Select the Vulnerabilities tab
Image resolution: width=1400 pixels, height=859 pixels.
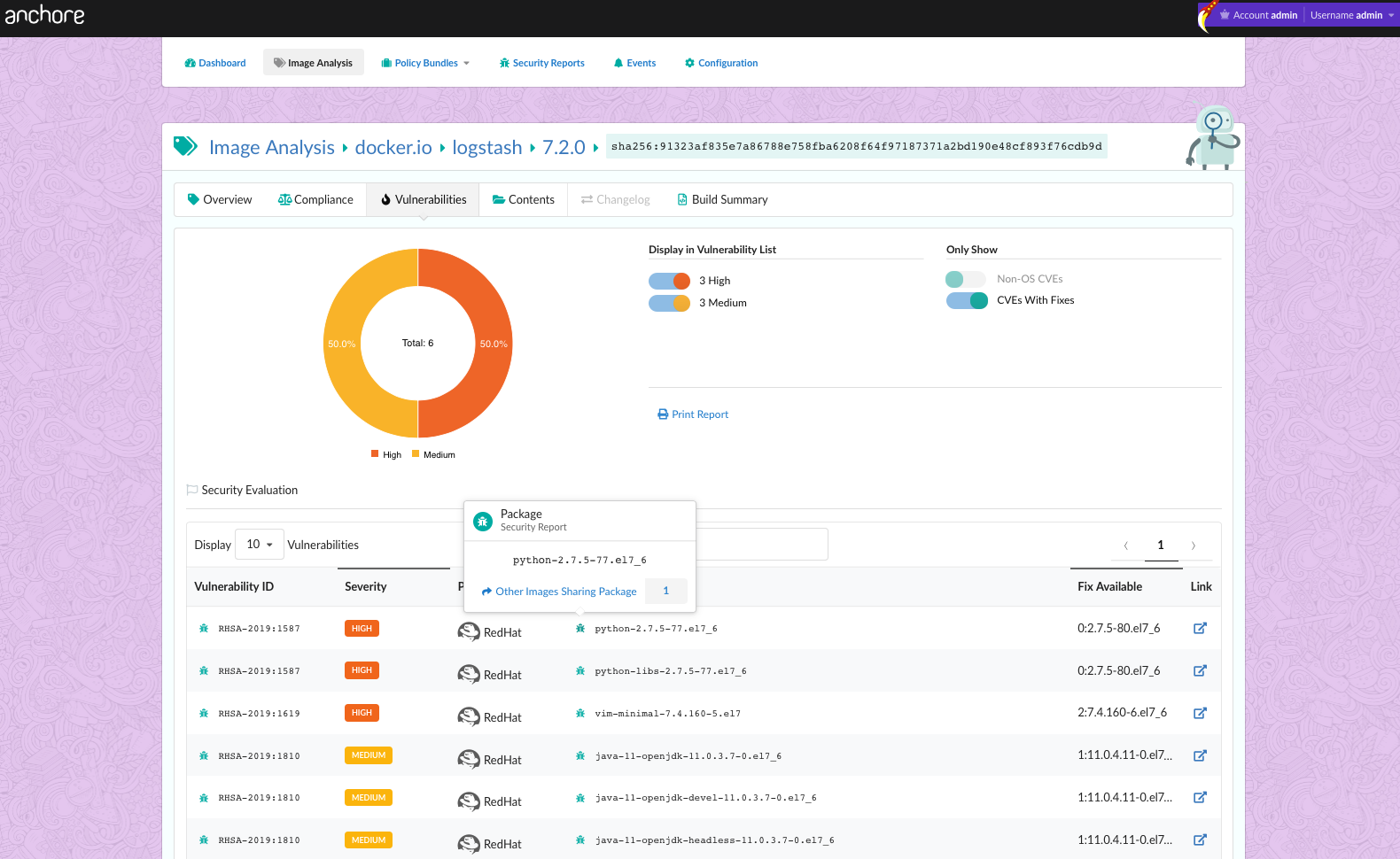[424, 200]
